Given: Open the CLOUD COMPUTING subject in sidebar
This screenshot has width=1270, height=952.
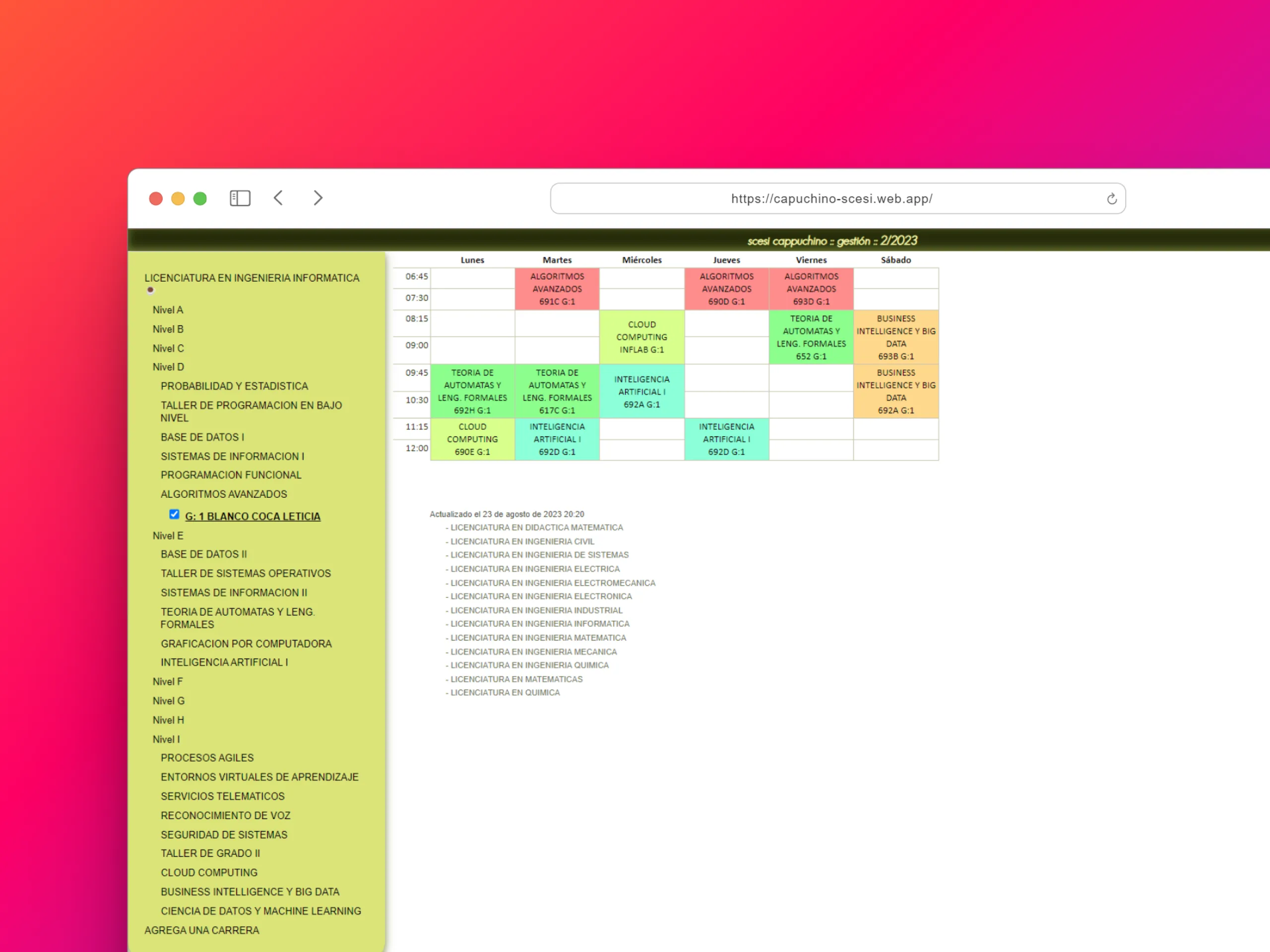Looking at the screenshot, I should 209,872.
